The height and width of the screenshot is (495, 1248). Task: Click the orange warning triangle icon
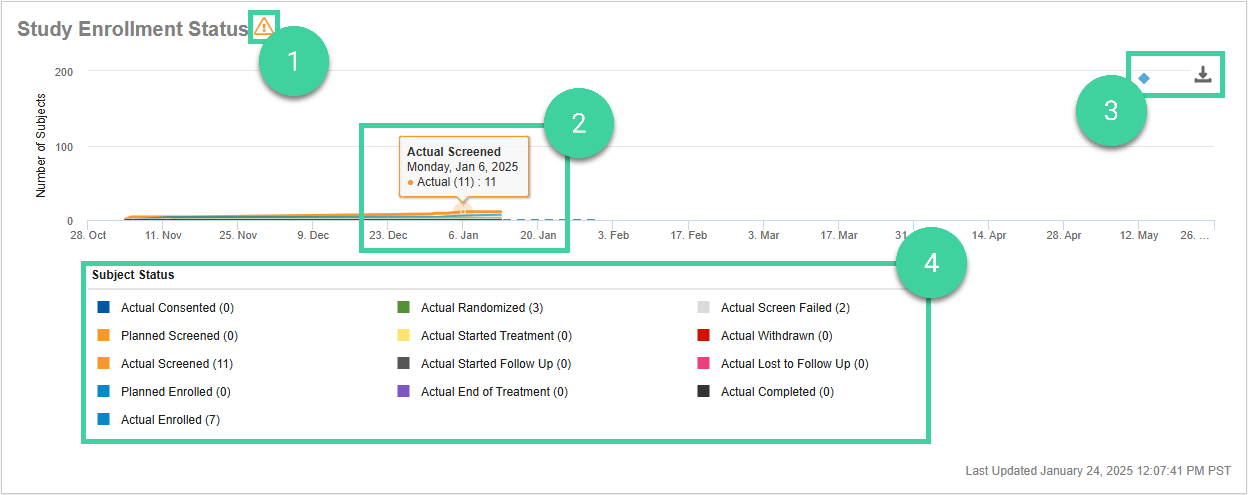coord(263,26)
